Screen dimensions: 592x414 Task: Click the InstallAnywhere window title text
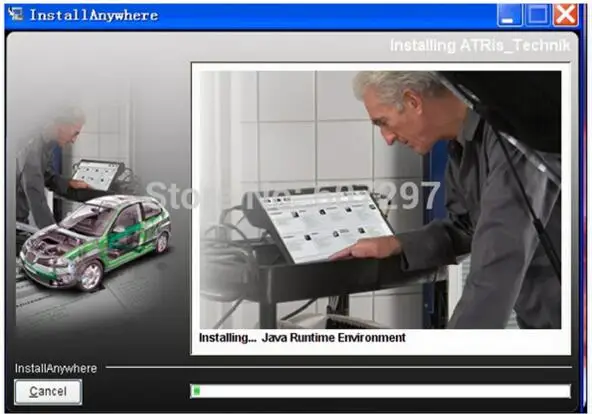[x=94, y=15]
